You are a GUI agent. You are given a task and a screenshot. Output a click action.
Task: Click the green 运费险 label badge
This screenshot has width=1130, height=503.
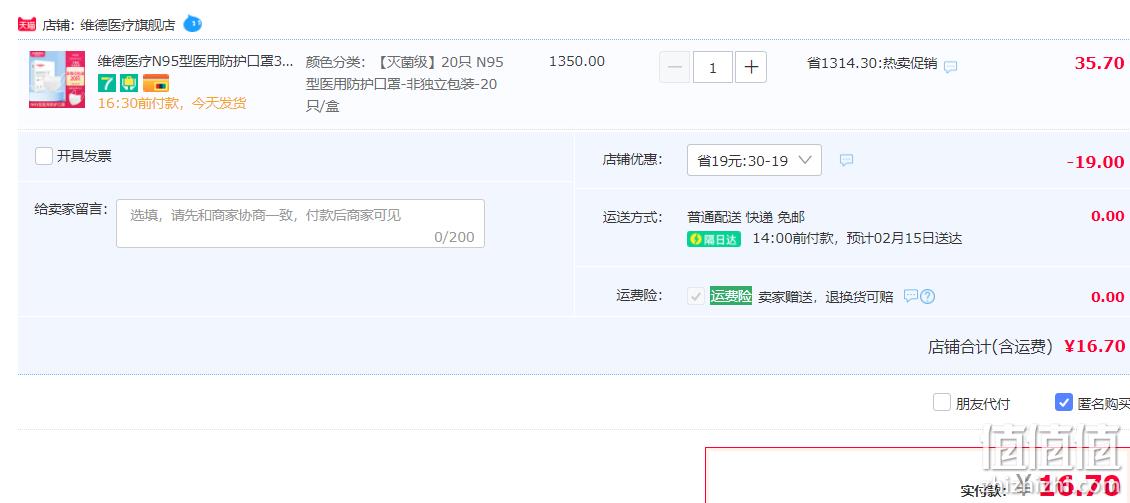coord(731,296)
